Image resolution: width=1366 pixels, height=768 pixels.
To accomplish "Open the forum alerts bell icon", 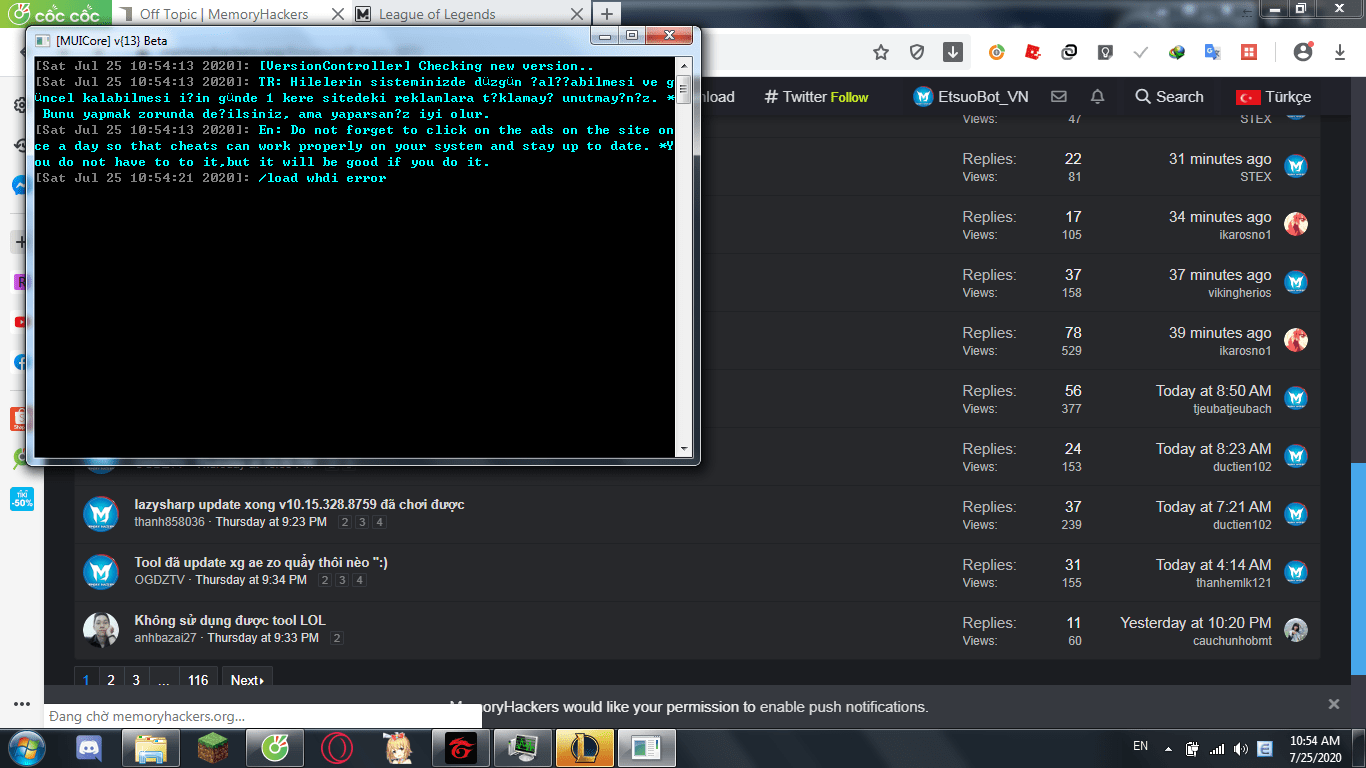I will pos(1097,97).
